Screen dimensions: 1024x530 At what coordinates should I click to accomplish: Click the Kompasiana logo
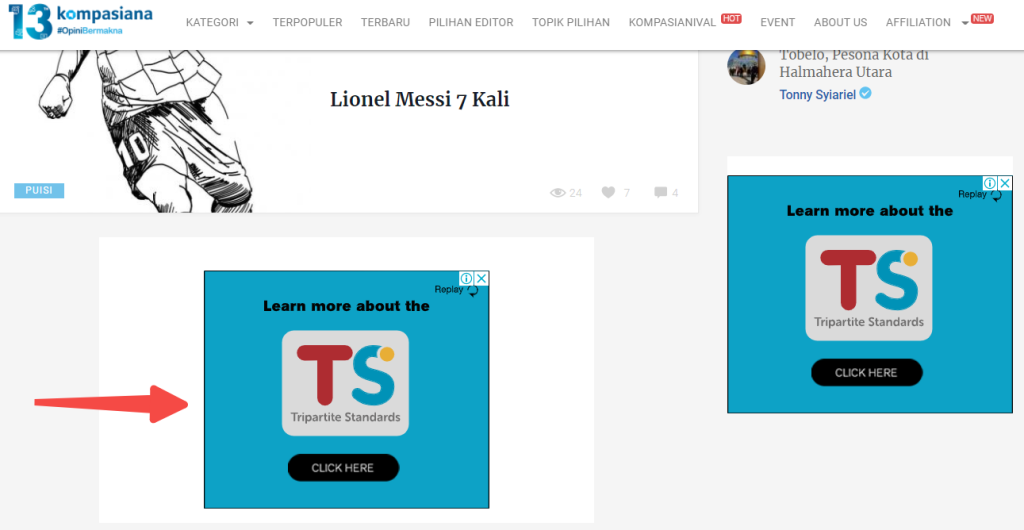coord(82,22)
